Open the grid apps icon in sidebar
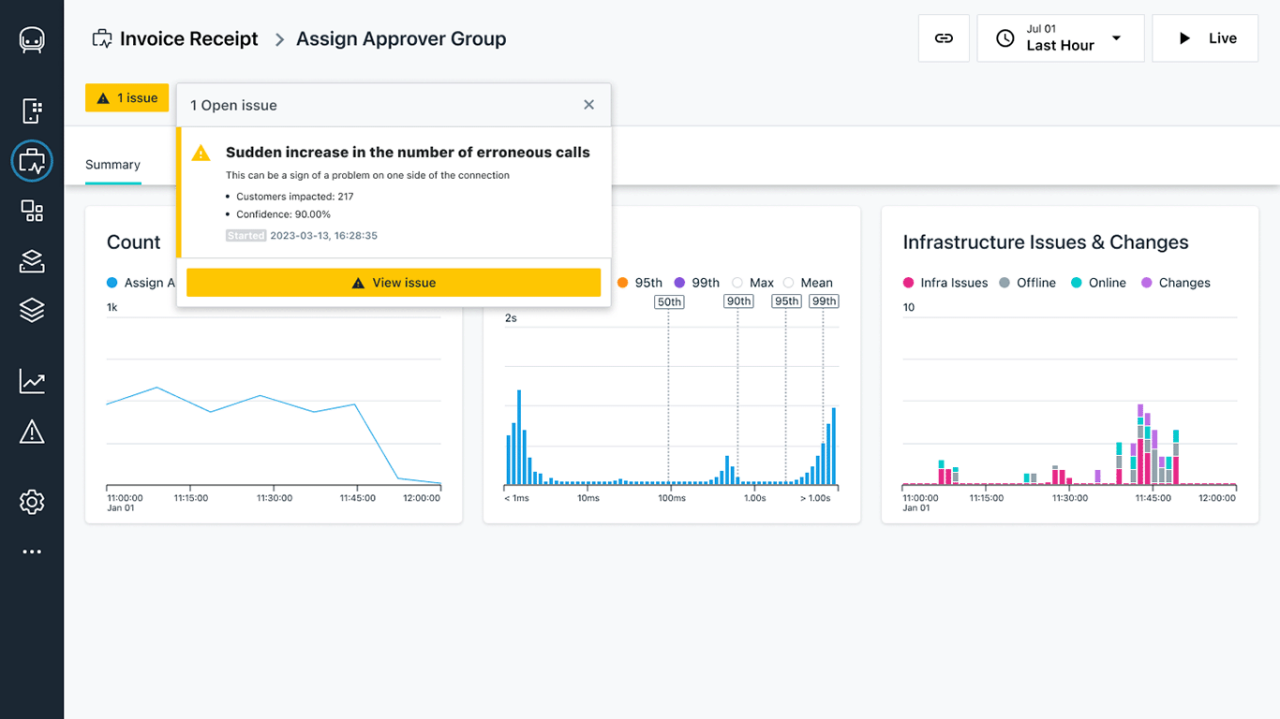The height and width of the screenshot is (719, 1280). [x=32, y=211]
